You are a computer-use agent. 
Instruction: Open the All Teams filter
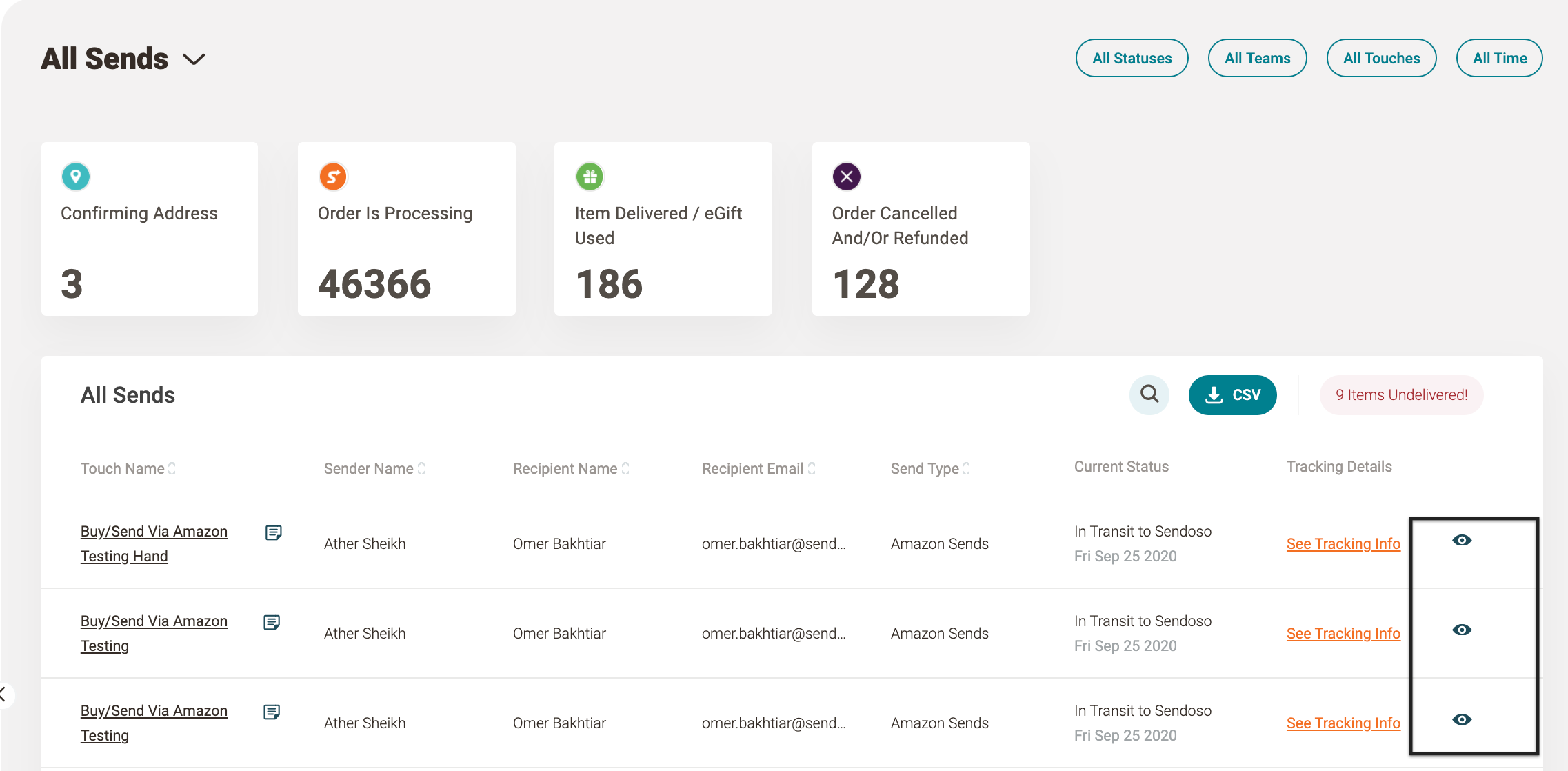(x=1257, y=58)
